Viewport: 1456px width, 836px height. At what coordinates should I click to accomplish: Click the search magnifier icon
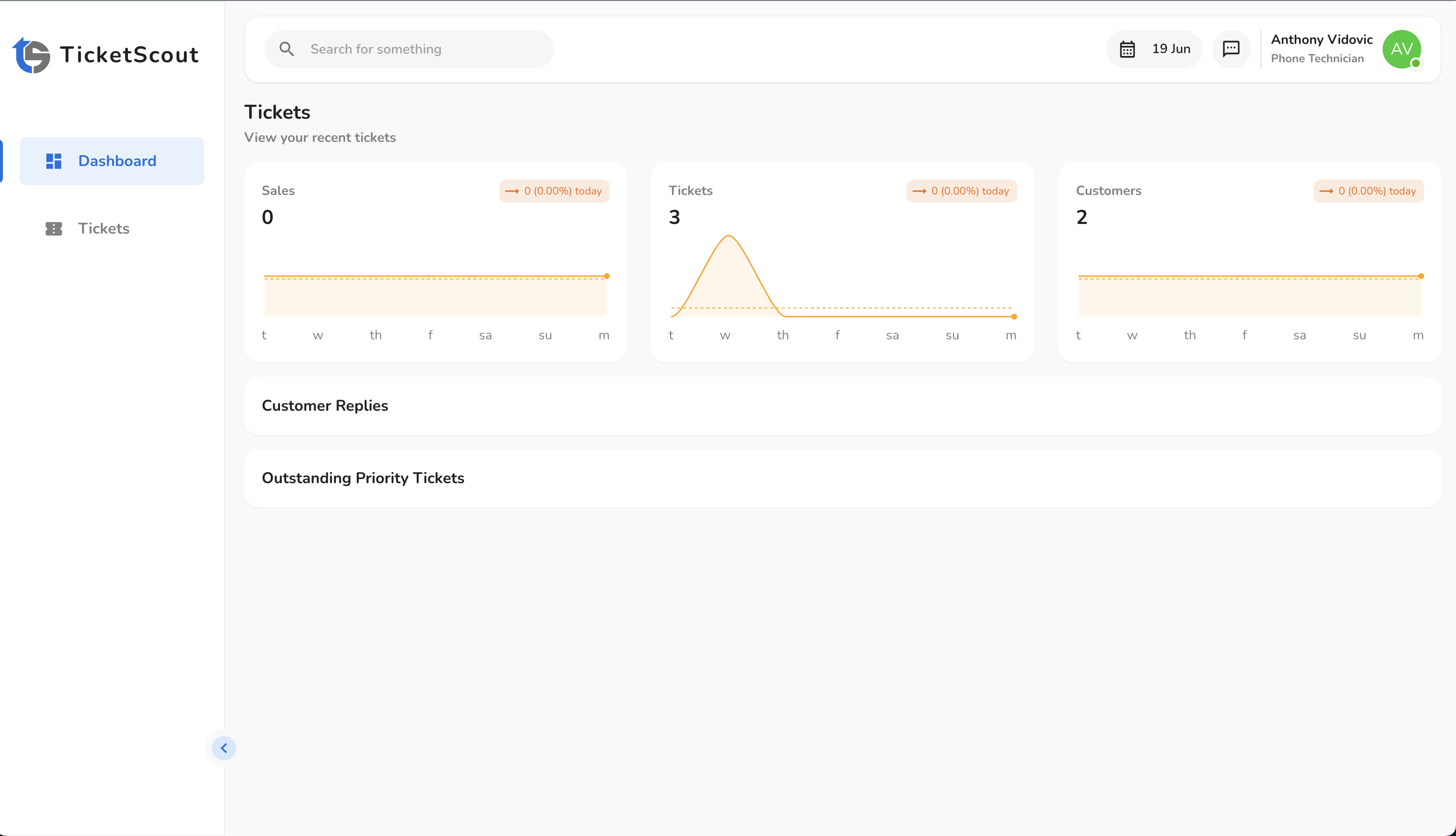[x=287, y=49]
